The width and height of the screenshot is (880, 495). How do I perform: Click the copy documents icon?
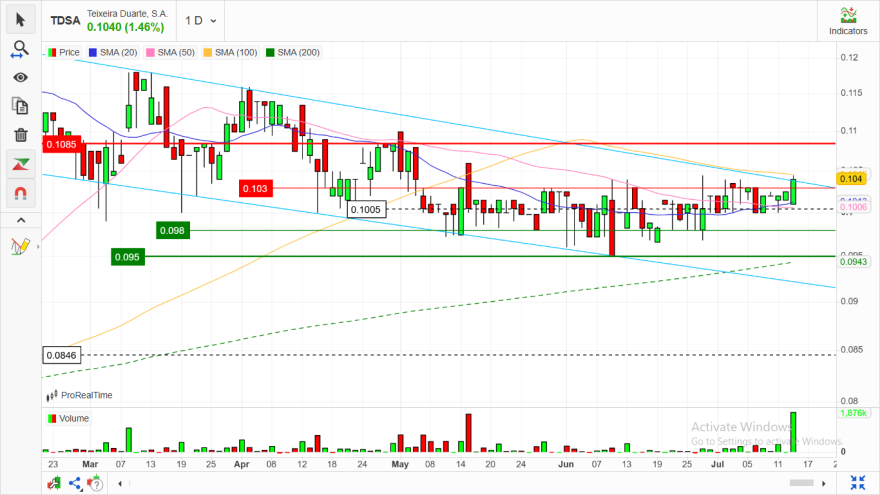coord(21,106)
